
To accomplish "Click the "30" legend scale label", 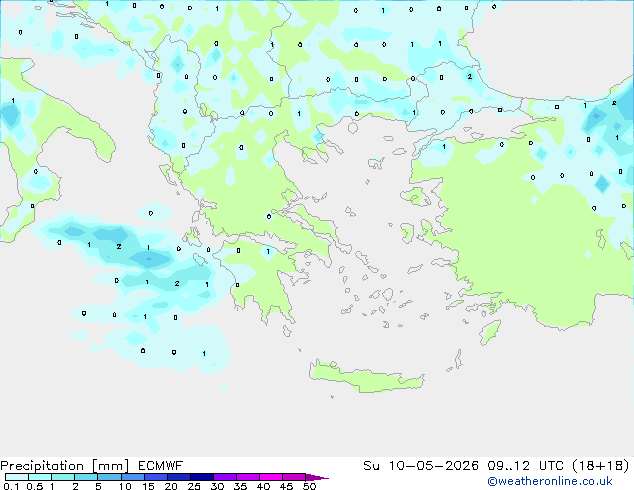I will click(x=217, y=486).
